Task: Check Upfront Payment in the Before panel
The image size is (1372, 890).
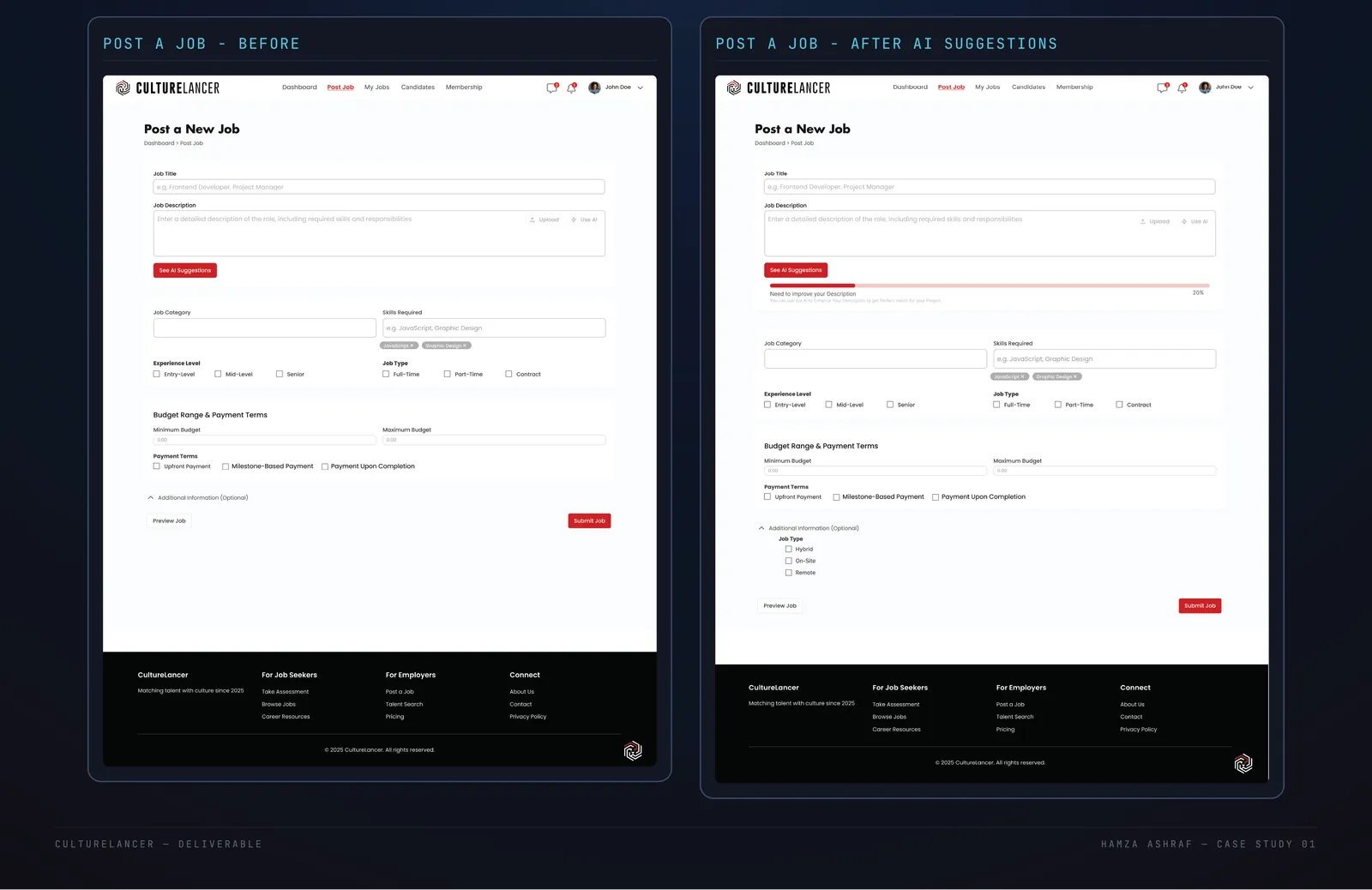Action: click(157, 466)
